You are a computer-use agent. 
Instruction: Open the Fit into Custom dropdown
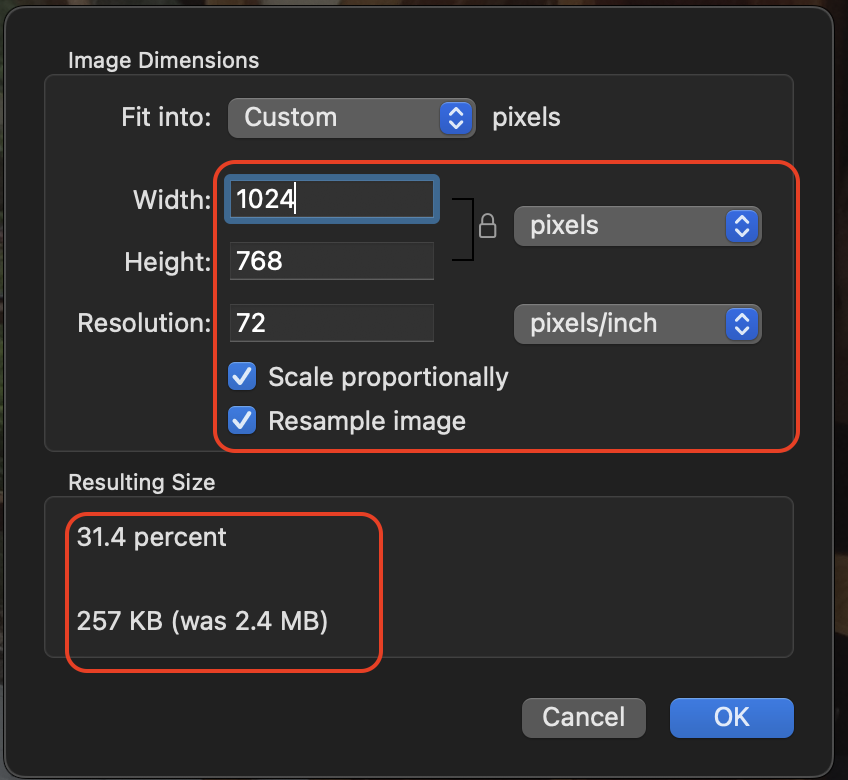click(352, 117)
